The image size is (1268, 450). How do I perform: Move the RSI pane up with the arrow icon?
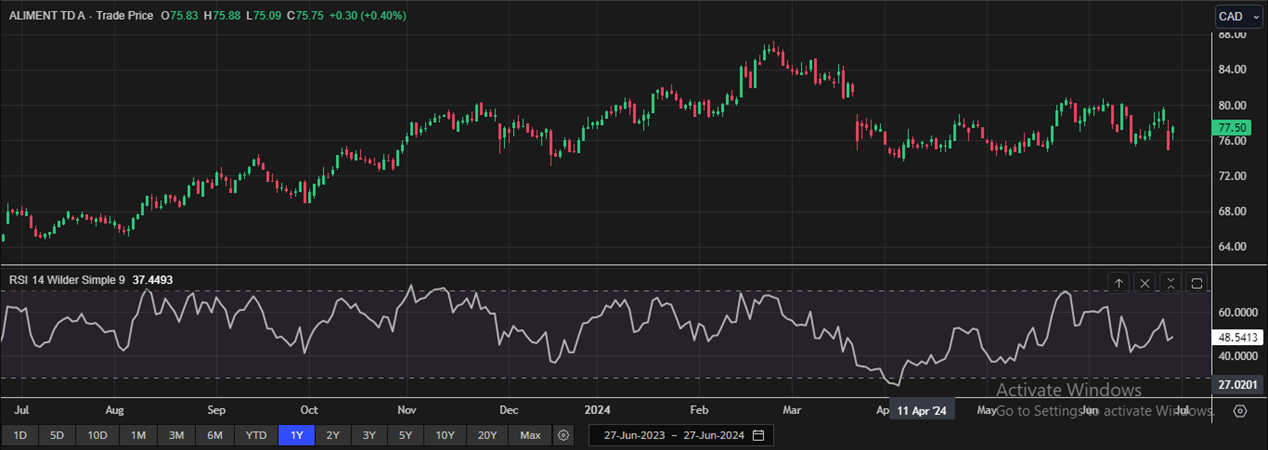point(1120,283)
